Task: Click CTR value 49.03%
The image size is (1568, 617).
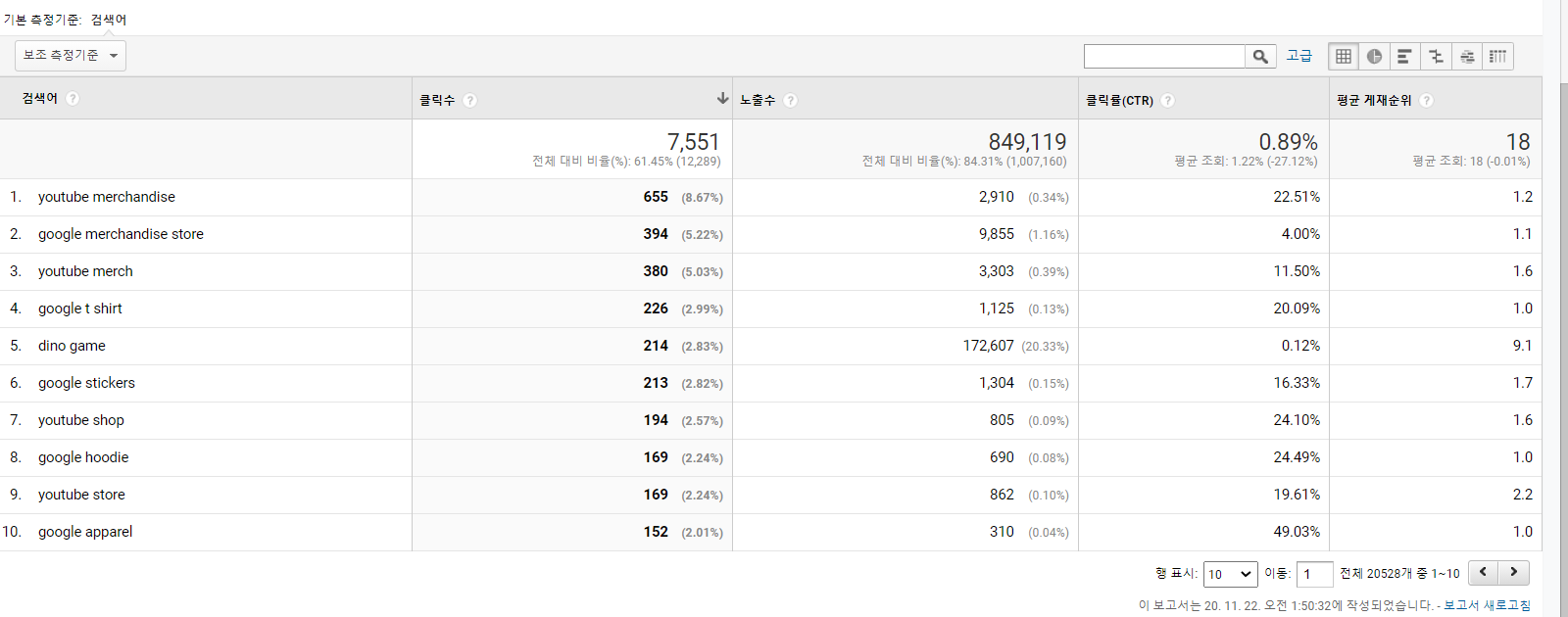Action: pyautogui.click(x=1297, y=532)
